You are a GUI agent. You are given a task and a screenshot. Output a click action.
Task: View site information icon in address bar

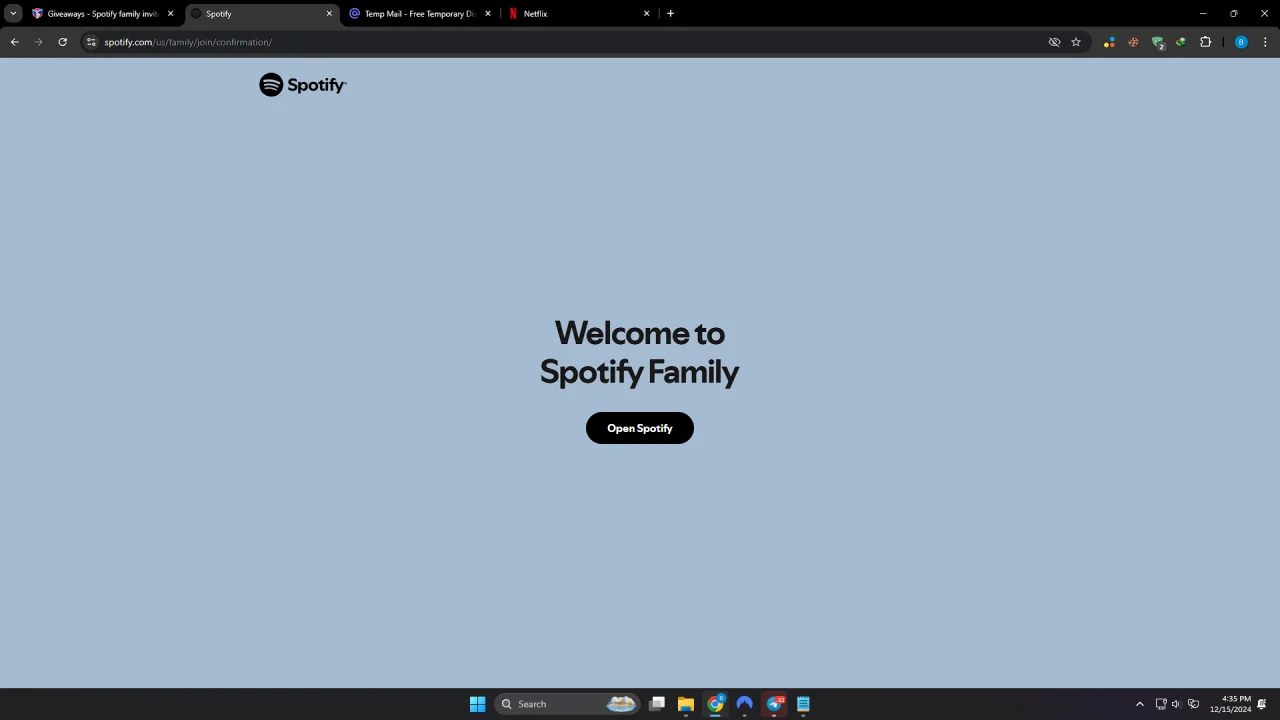tap(91, 42)
